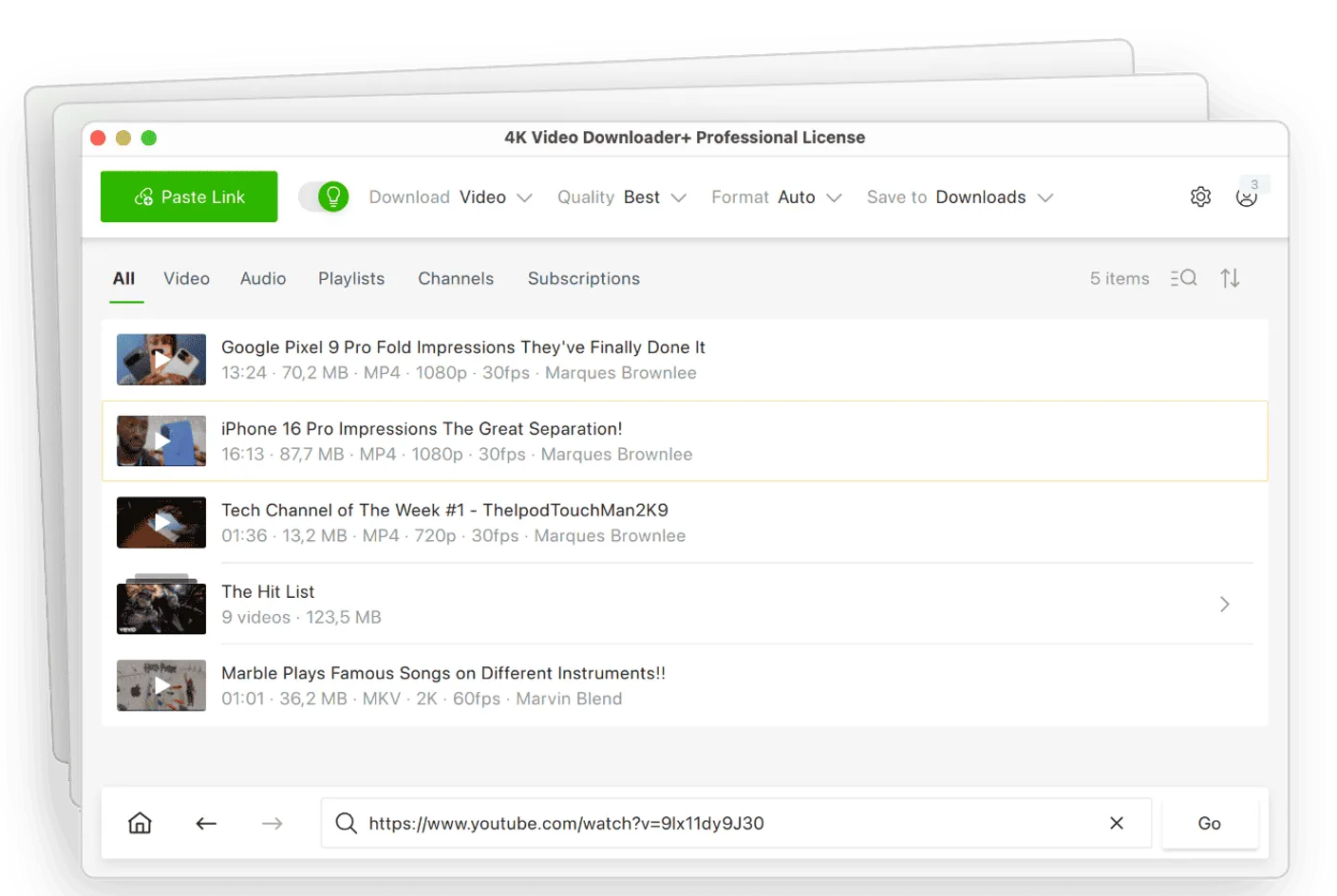Click the YouTube URL address field
This screenshot has height=896, width=1337.
(736, 823)
